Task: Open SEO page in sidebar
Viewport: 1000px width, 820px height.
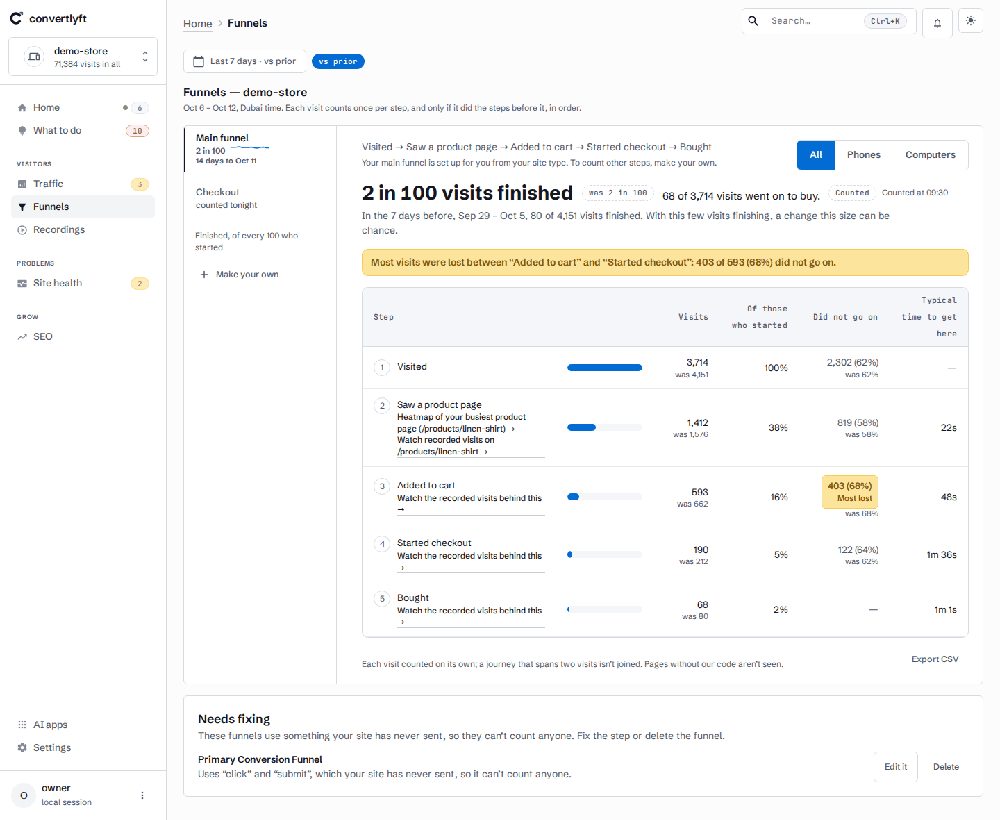Action: pos(83,337)
